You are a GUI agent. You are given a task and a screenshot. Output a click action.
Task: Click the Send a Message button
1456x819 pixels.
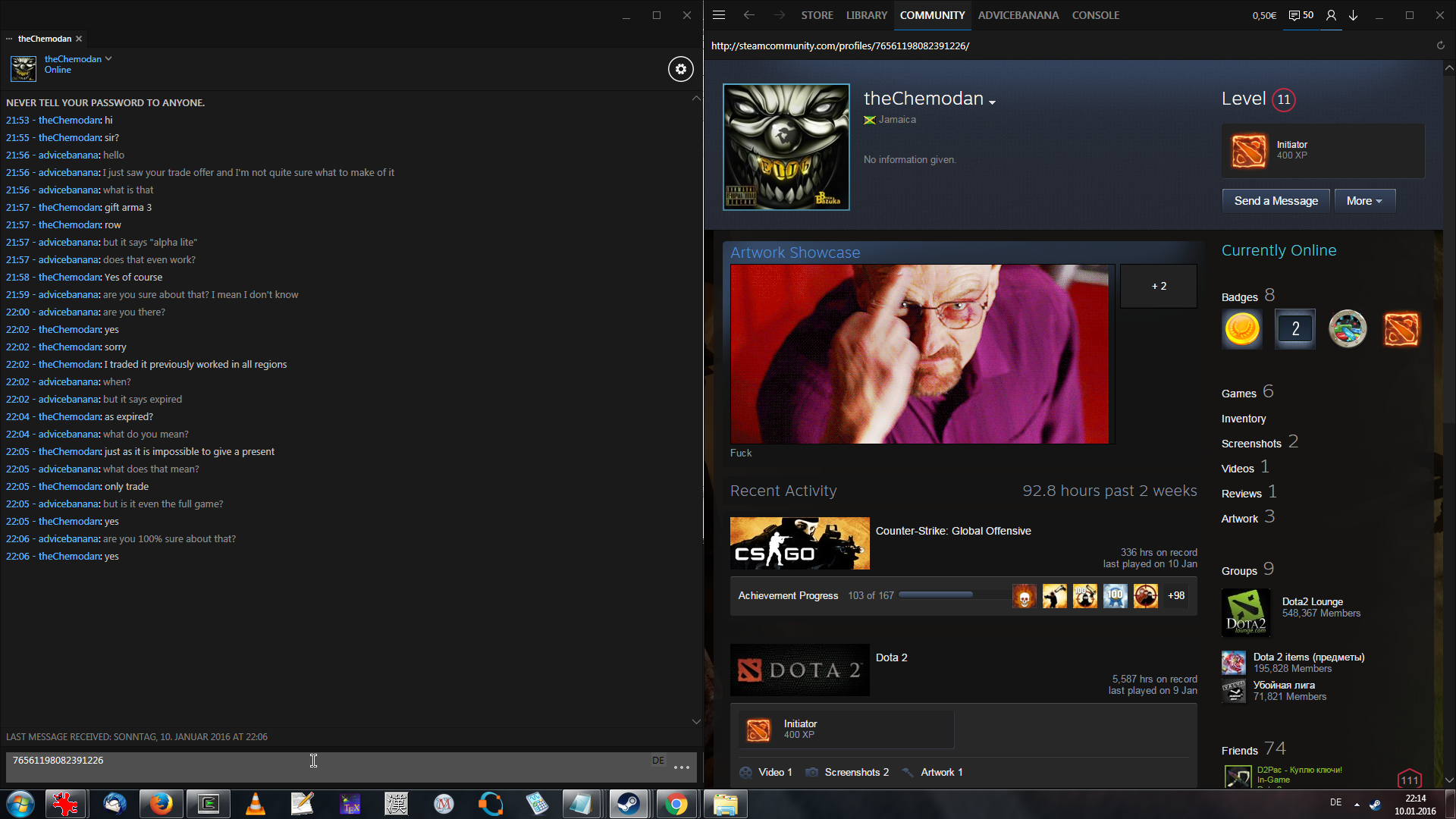1276,201
